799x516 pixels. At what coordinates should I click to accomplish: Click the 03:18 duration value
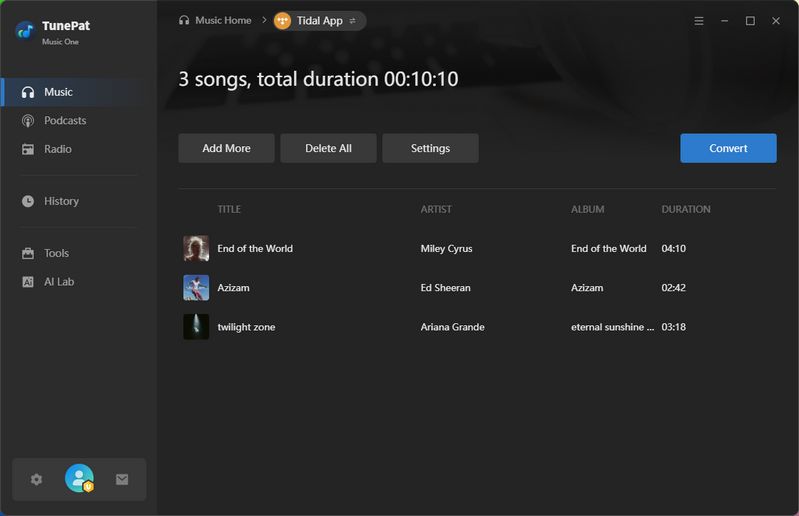(x=673, y=327)
